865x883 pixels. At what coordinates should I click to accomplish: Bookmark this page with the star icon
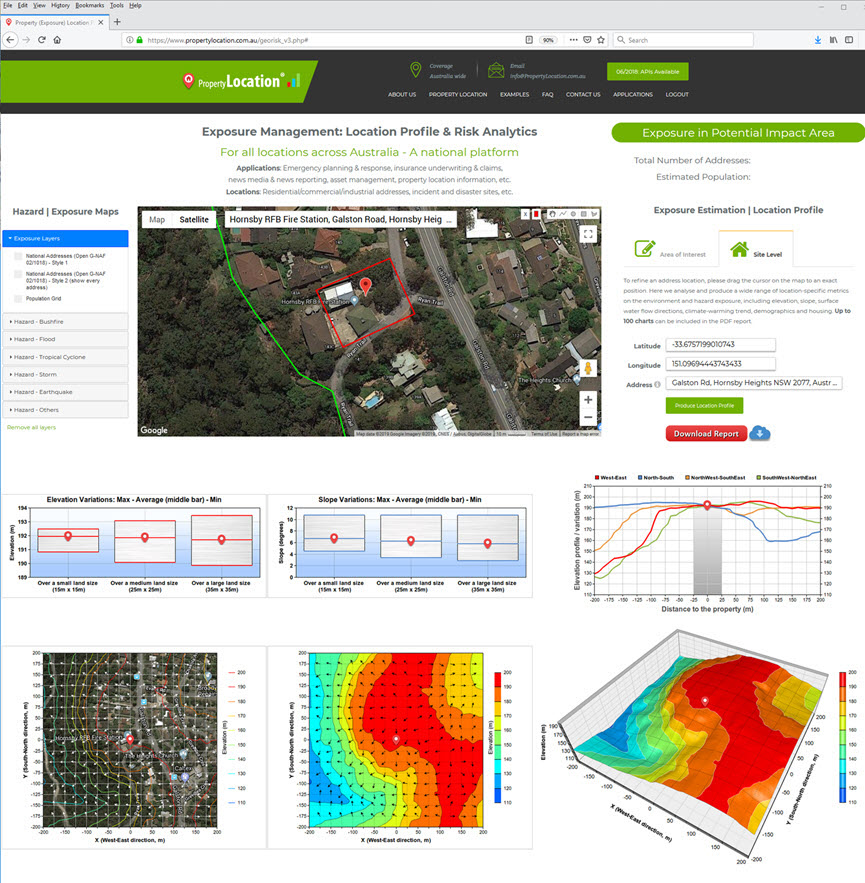point(601,40)
